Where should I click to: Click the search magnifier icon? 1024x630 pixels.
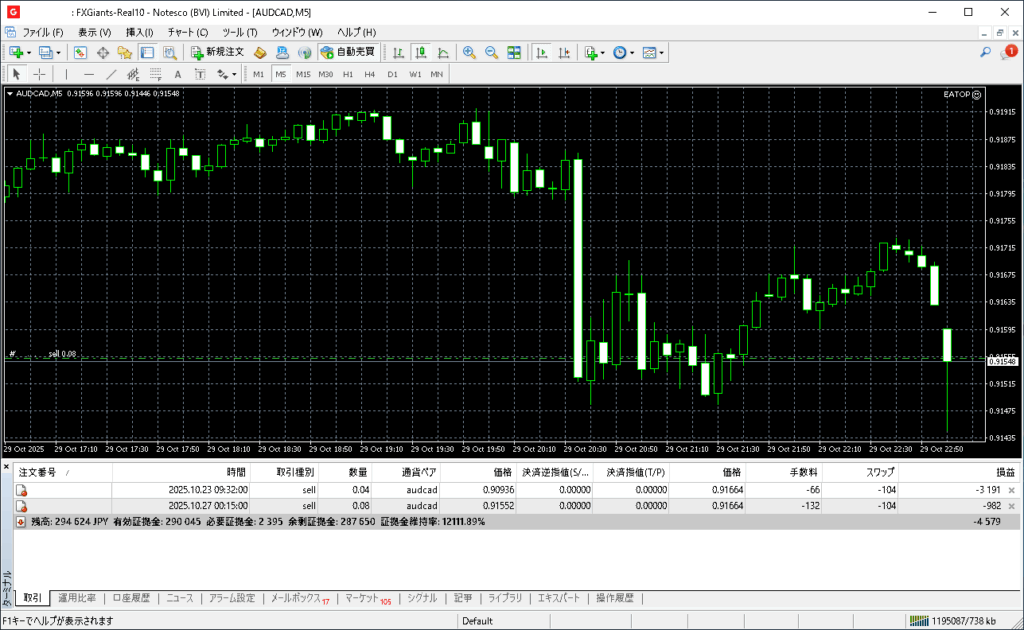[x=985, y=52]
